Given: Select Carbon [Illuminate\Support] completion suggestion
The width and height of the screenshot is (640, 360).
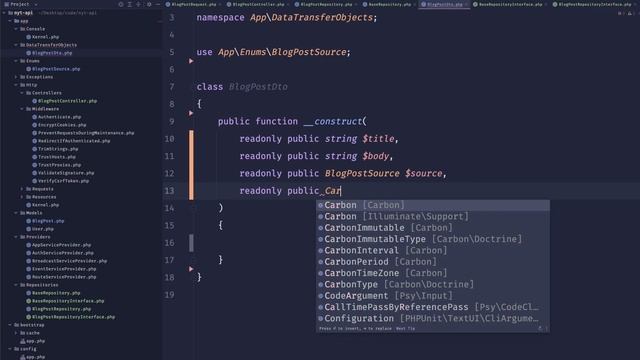Looking at the screenshot, I should pyautogui.click(x=433, y=216).
